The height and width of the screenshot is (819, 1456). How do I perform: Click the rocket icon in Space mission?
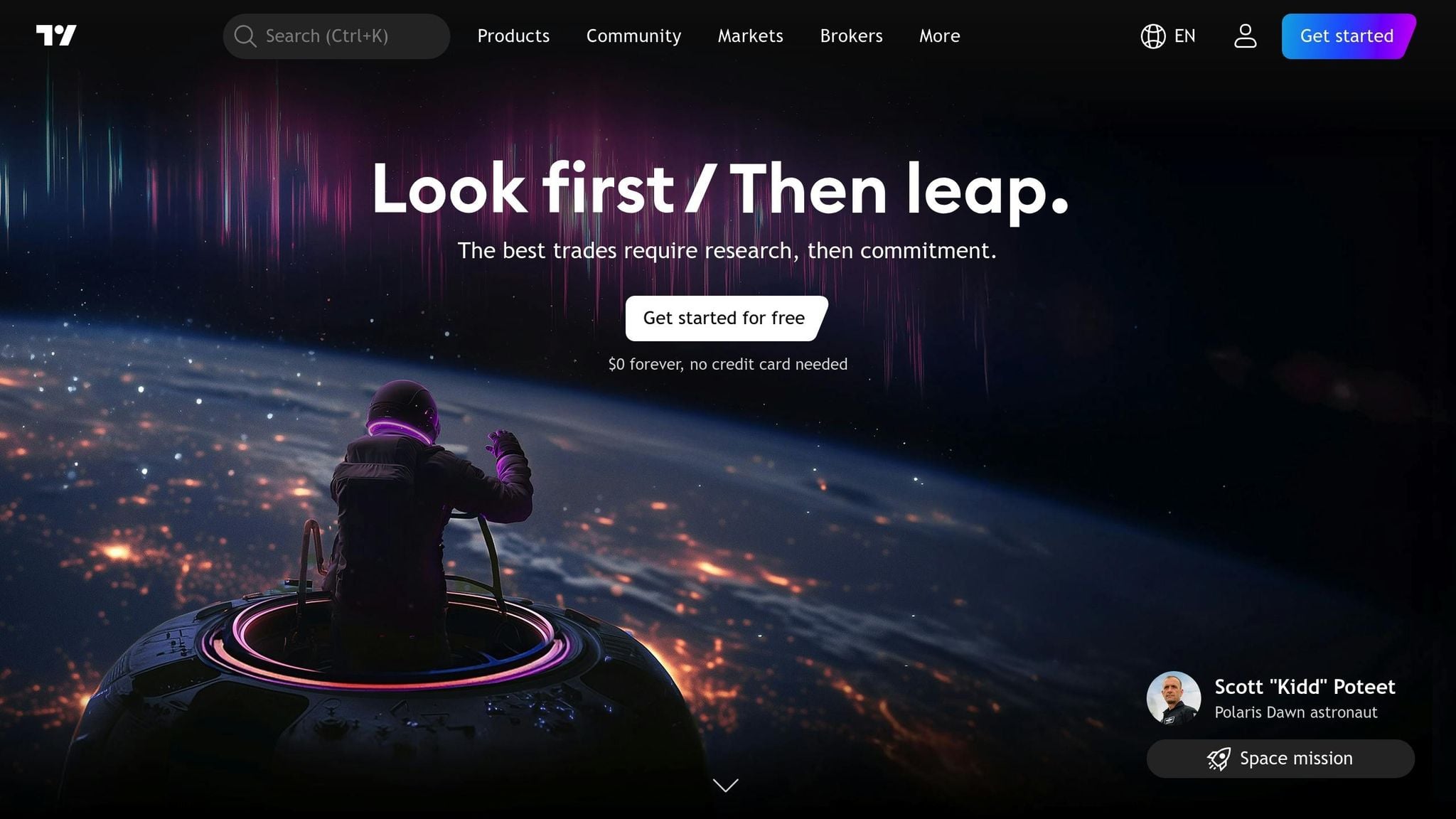[x=1219, y=759]
